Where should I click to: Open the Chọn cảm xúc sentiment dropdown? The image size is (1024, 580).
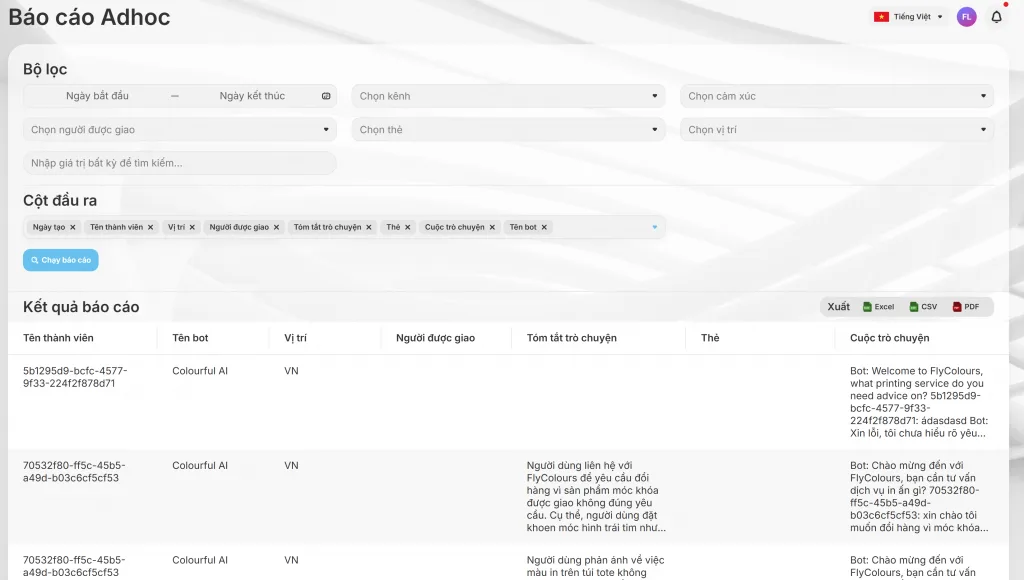tap(837, 96)
